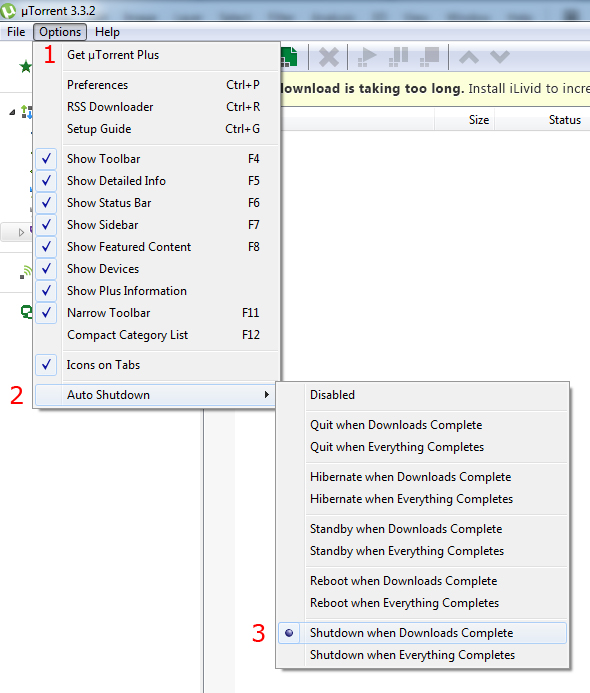Open RSS Downloader
Image resolution: width=590 pixels, height=693 pixels.
click(157, 107)
